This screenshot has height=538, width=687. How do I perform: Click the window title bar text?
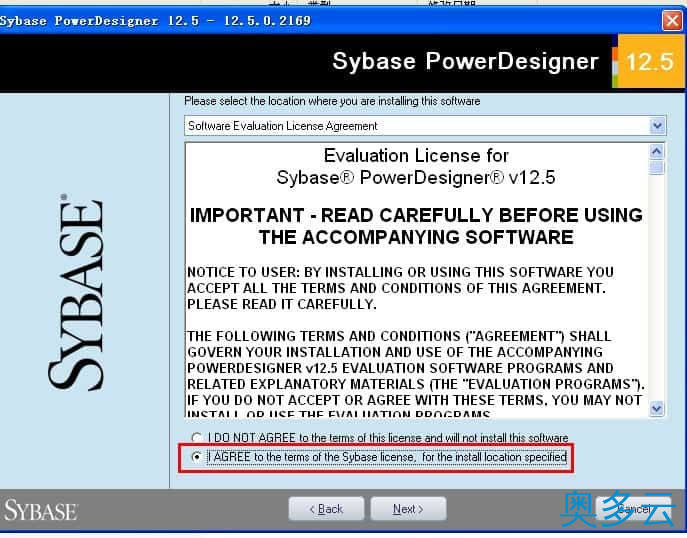[x=155, y=21]
